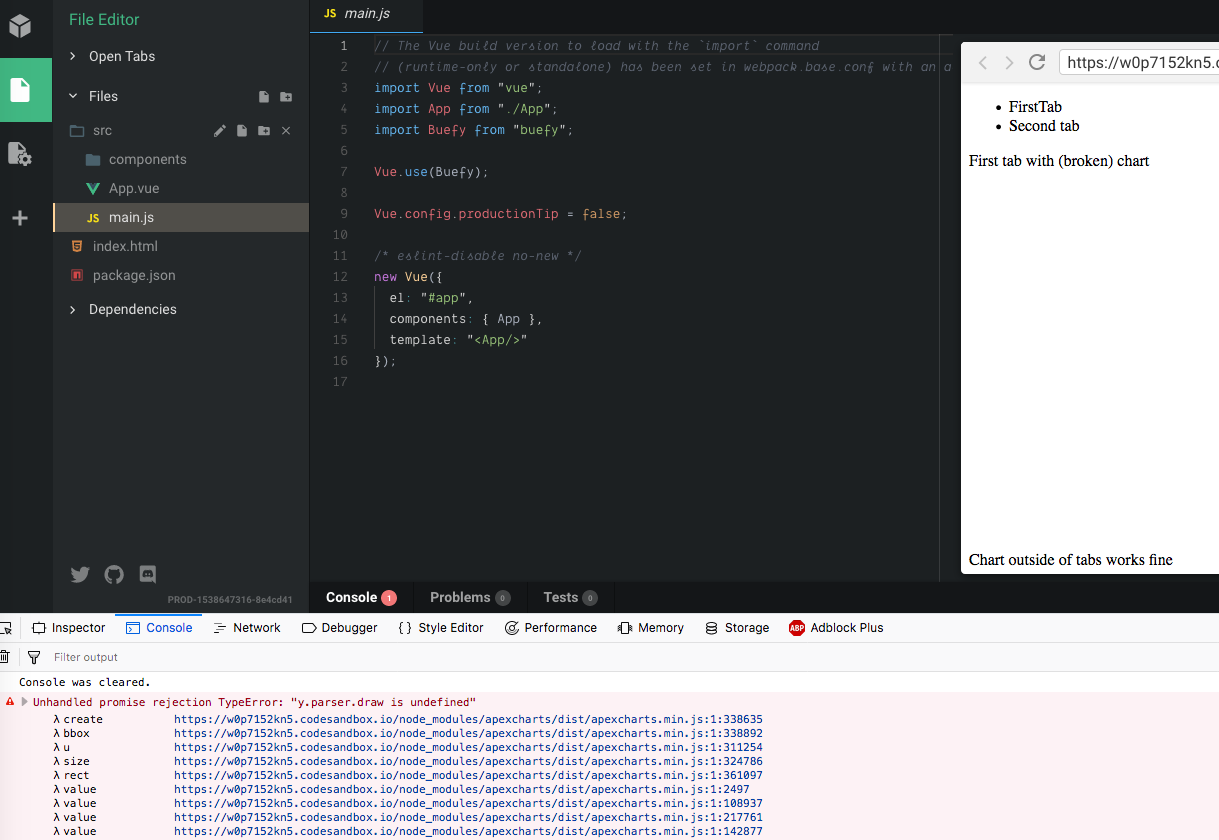Collapse the Files section
Screen dimensions: 1219x840
[x=73, y=96]
